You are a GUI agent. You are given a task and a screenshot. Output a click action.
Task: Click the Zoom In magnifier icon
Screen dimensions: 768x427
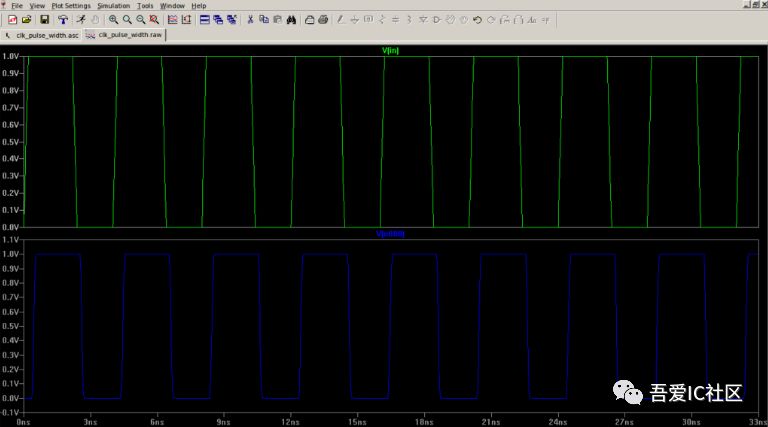pos(113,19)
